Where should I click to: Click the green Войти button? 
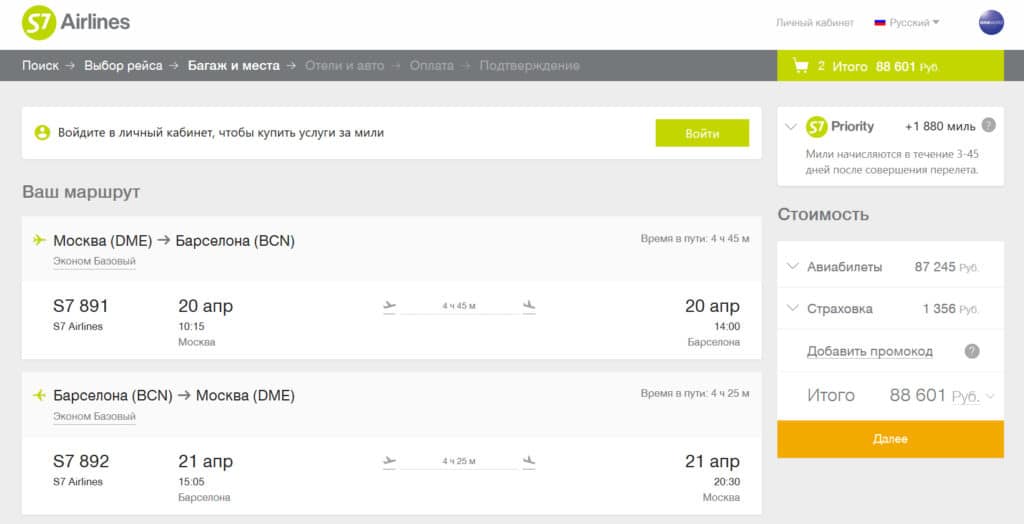tap(702, 133)
